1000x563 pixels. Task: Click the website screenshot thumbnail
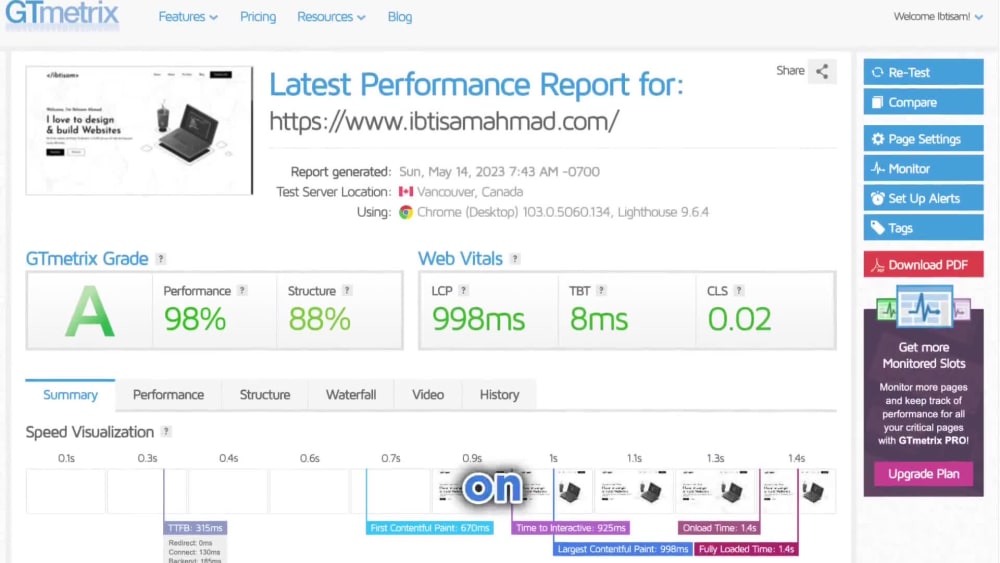click(139, 130)
